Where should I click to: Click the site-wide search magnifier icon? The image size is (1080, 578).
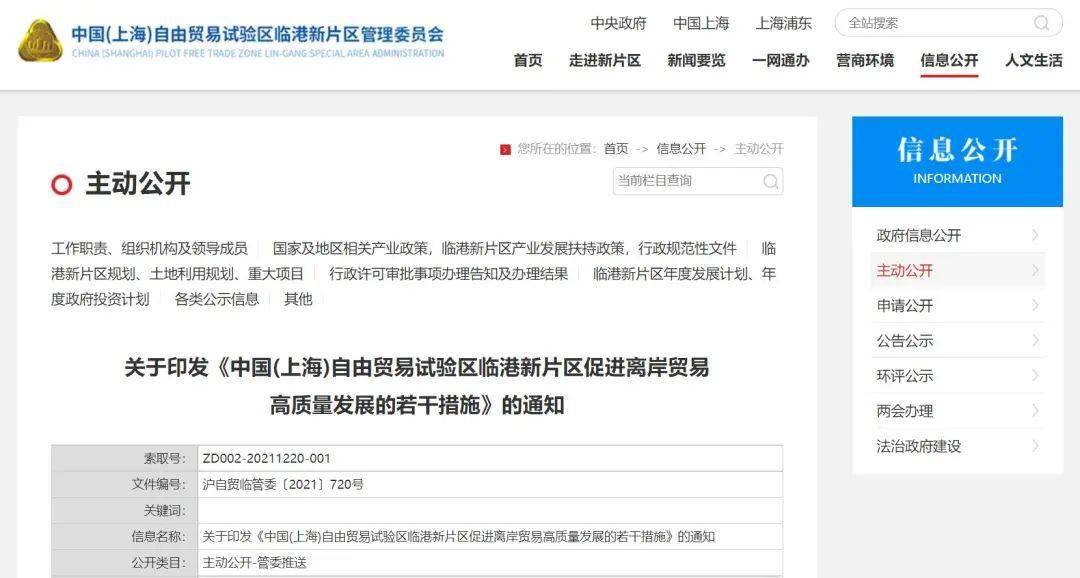[1041, 23]
